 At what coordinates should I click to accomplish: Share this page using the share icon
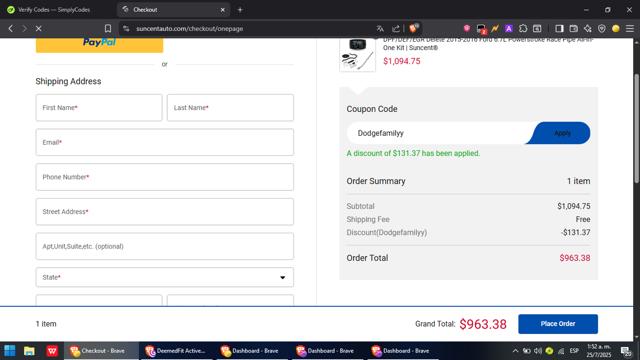[396, 29]
